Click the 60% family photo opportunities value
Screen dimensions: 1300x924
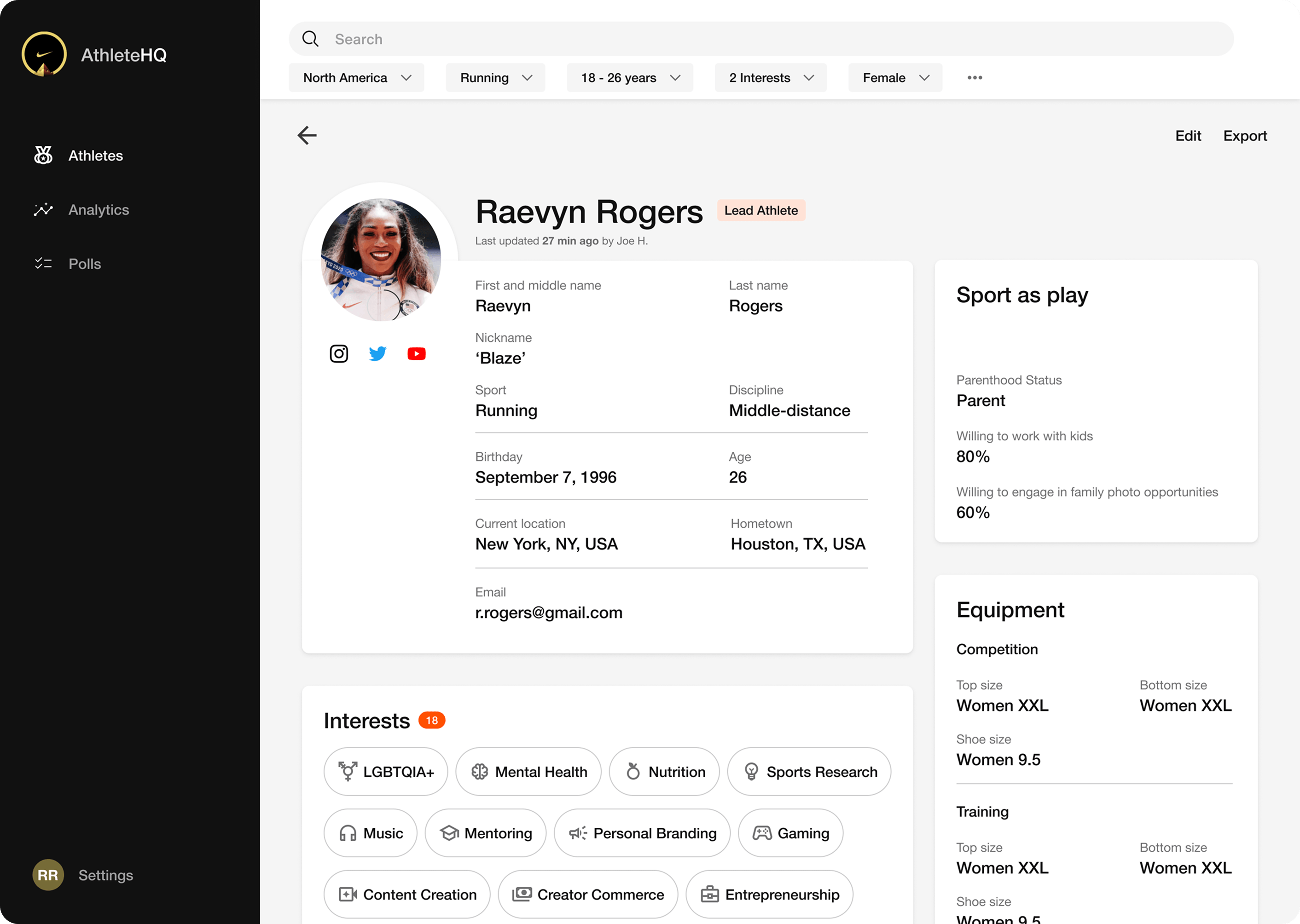click(x=973, y=513)
